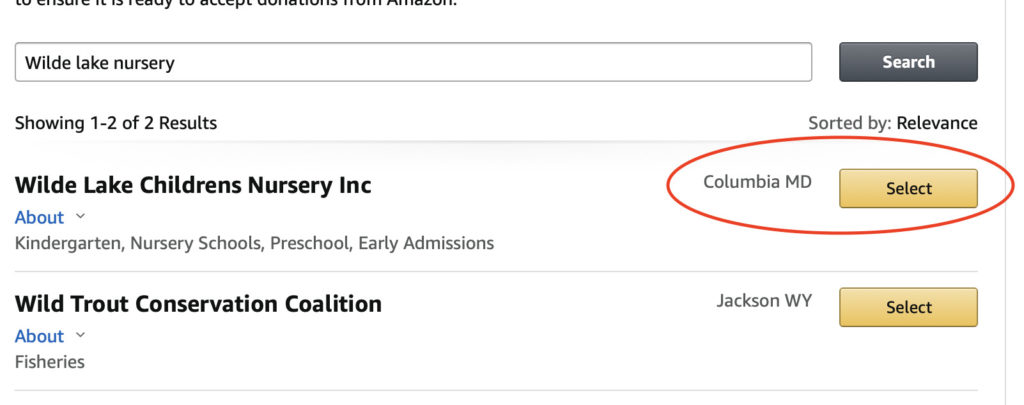Open About link under Wilde Lake Childrens Nursery
This screenshot has height=405, width=1024.
[39, 217]
